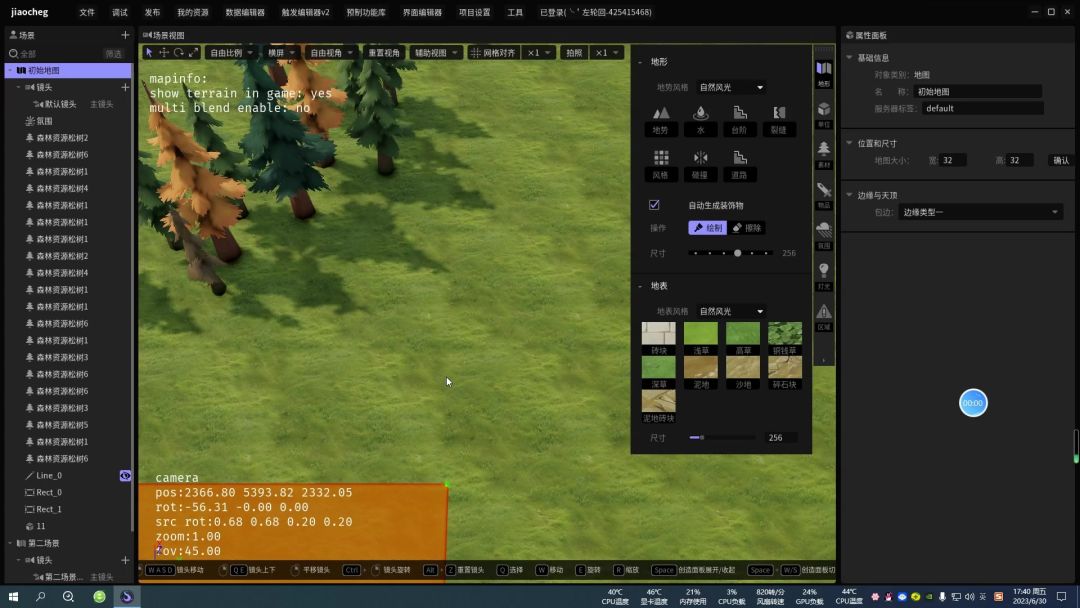Screen dimensions: 1080x608
Task: Collapse the 初始地图 tree node
Action: pyautogui.click(x=10, y=70)
